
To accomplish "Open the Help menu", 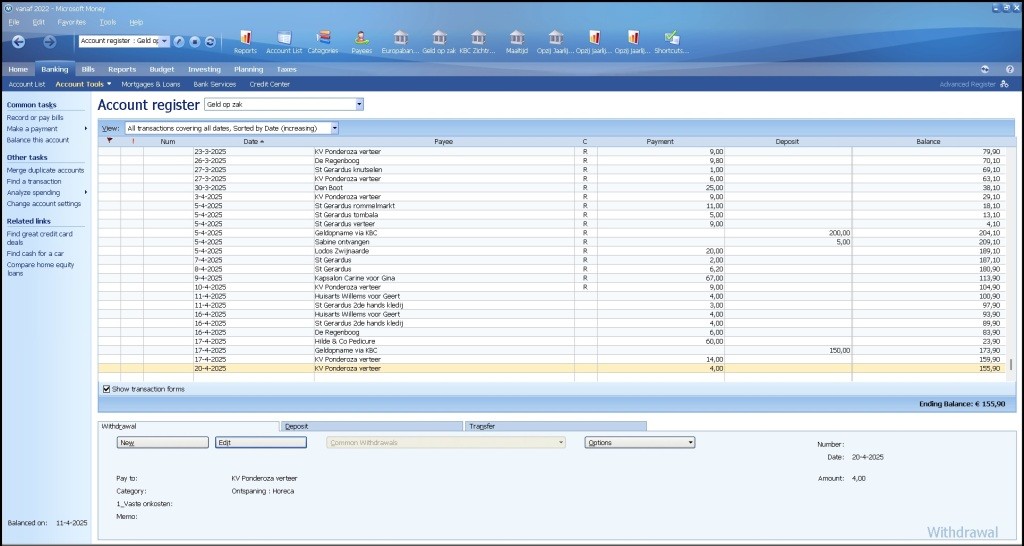I will coord(136,22).
